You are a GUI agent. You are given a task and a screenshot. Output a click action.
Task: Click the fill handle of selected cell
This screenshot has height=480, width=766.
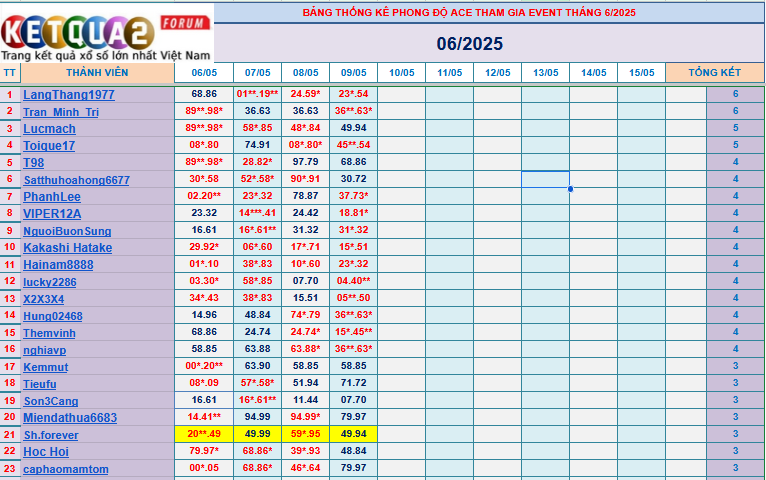point(570,188)
